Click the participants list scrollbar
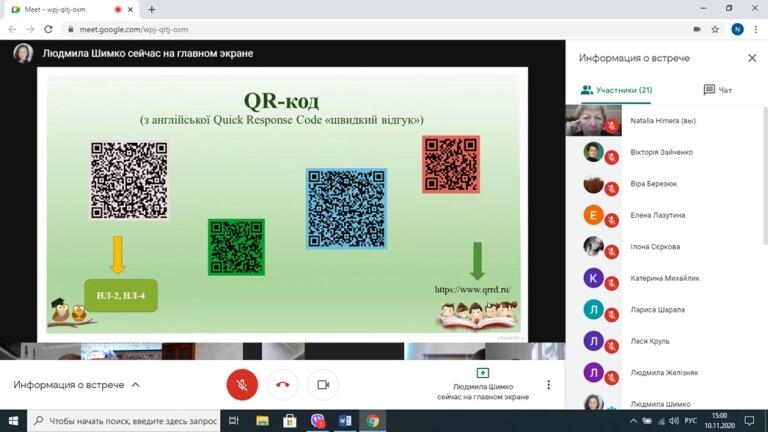Screen dimensions: 768x432 [x=765, y=175]
